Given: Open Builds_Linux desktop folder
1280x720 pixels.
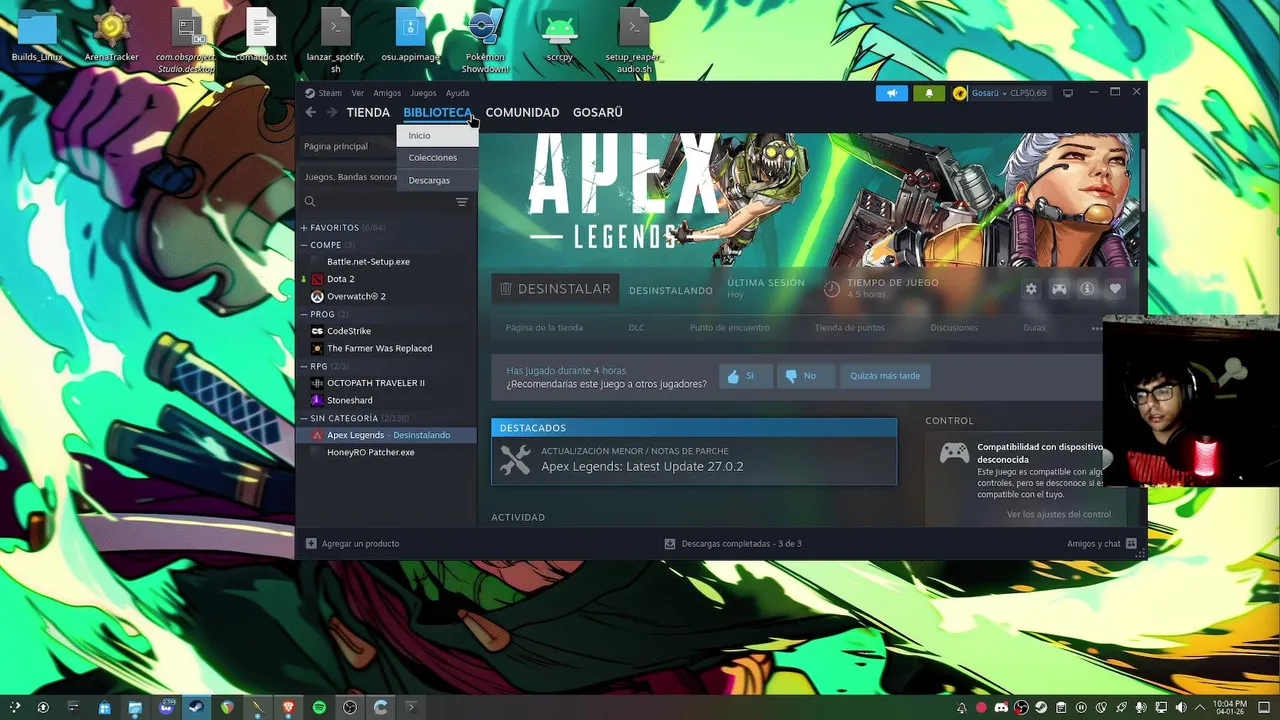Looking at the screenshot, I should 37,37.
